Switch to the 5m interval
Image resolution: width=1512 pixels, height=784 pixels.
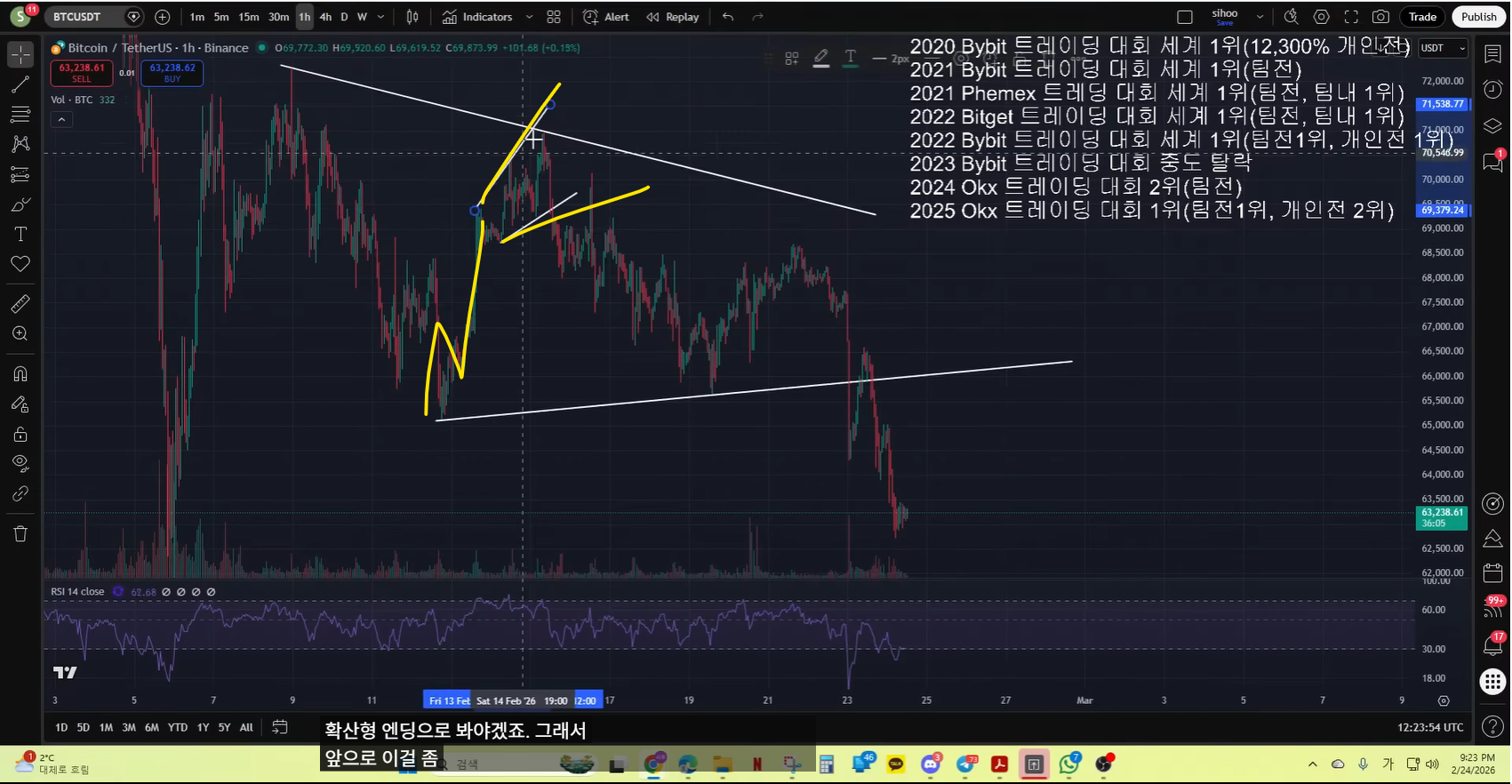point(221,17)
